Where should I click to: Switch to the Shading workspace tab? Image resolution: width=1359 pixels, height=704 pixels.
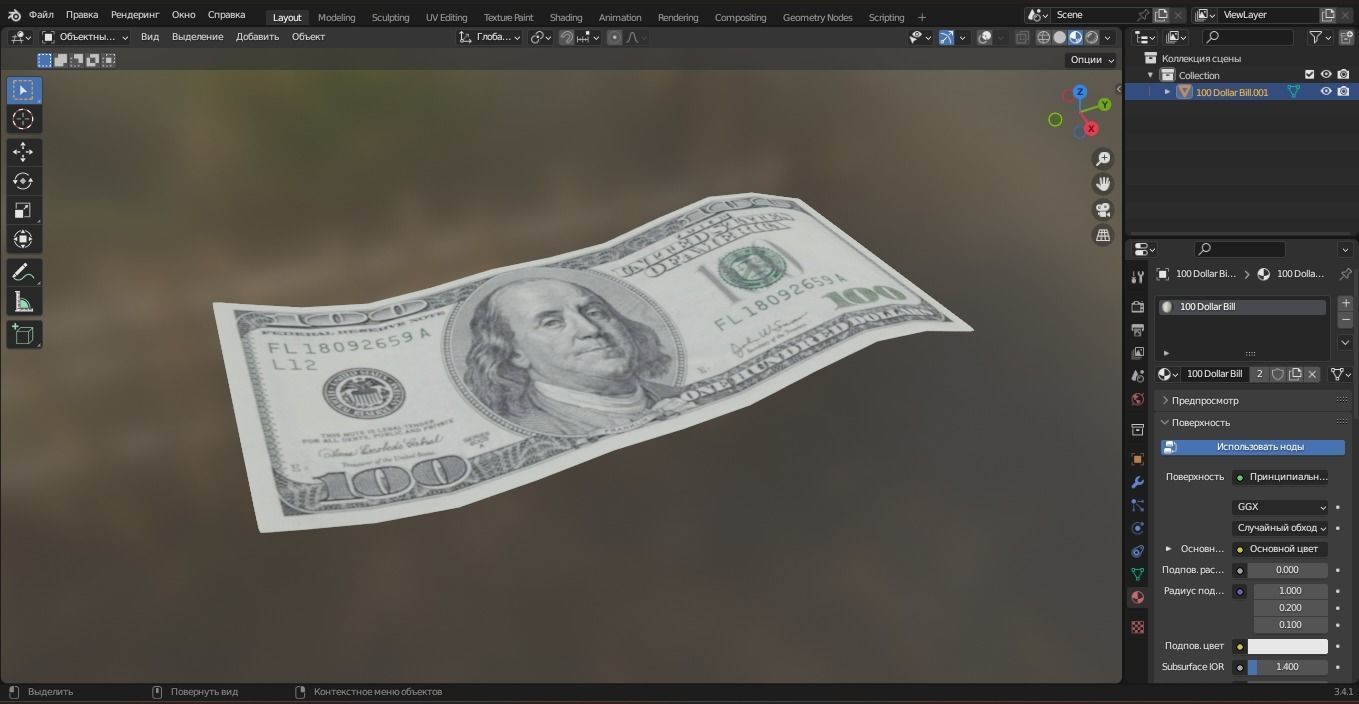(565, 16)
